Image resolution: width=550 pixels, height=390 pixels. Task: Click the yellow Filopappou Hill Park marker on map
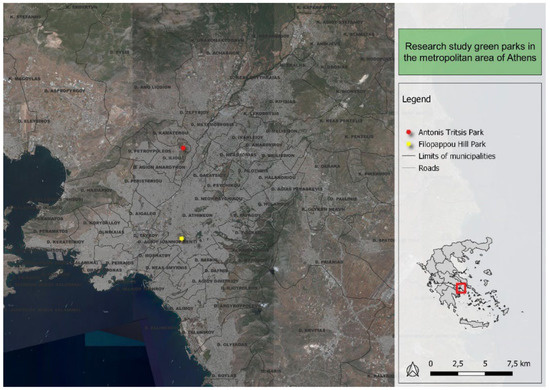click(x=181, y=238)
